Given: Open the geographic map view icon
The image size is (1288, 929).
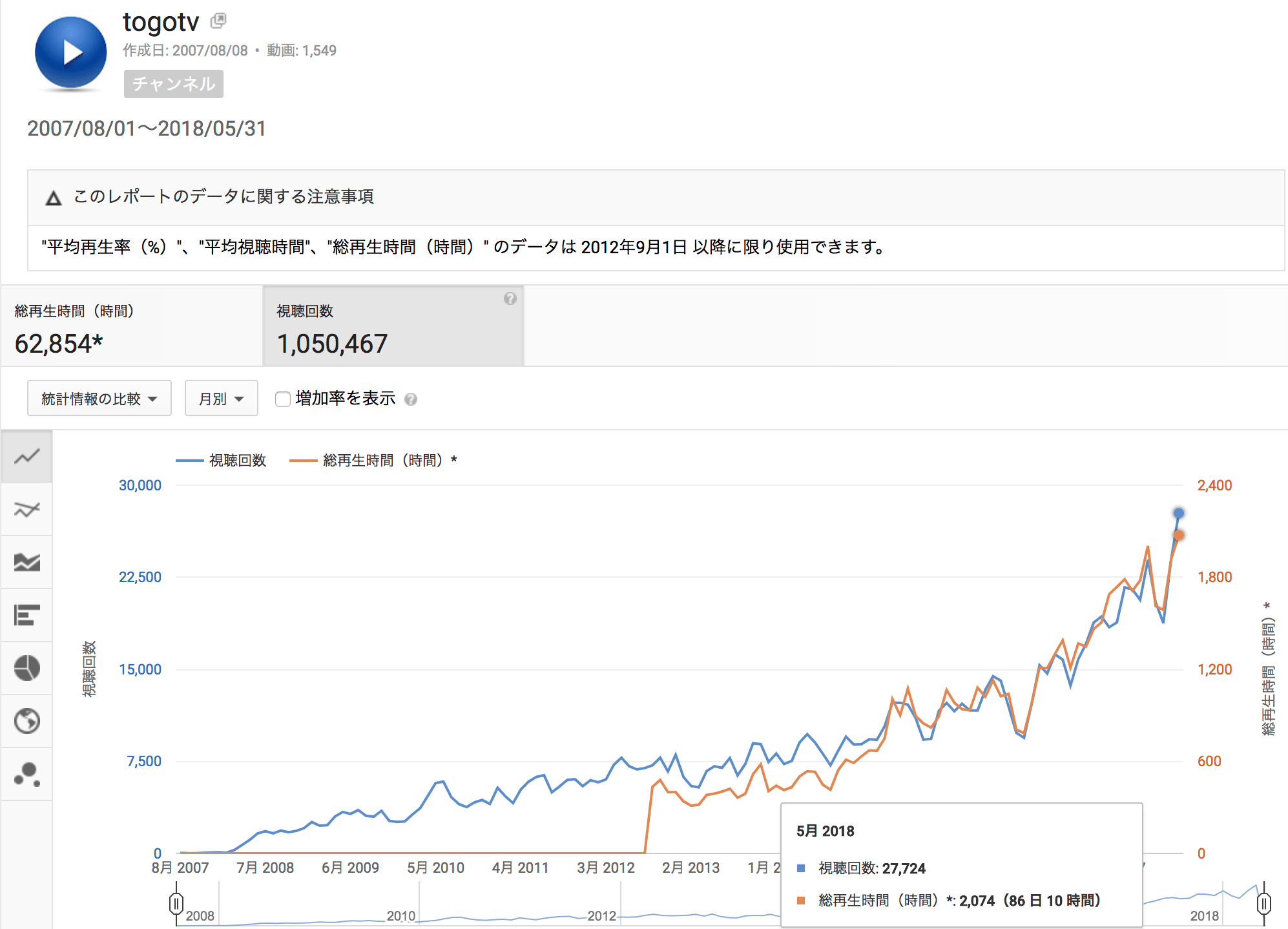Looking at the screenshot, I should (26, 721).
